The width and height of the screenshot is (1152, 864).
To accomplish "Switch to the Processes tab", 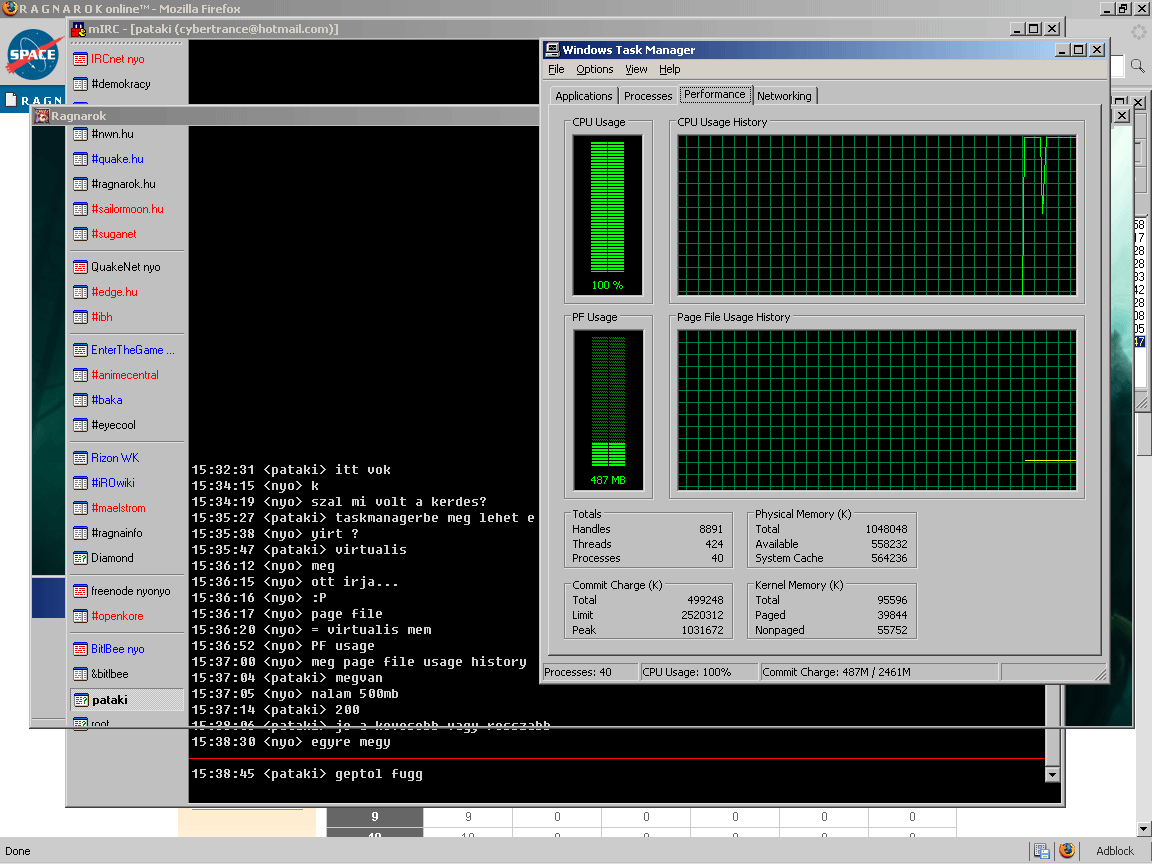I will (648, 96).
